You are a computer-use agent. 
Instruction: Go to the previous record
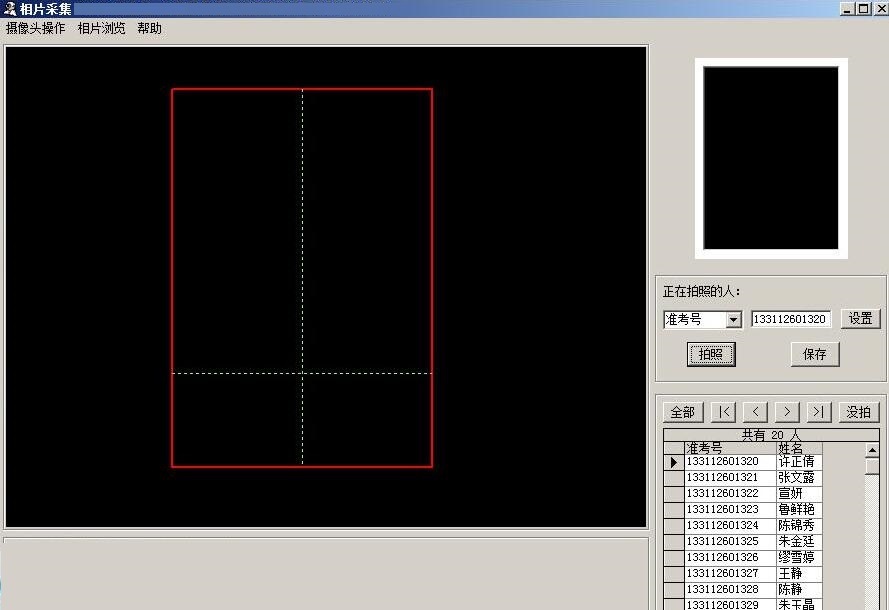point(755,412)
